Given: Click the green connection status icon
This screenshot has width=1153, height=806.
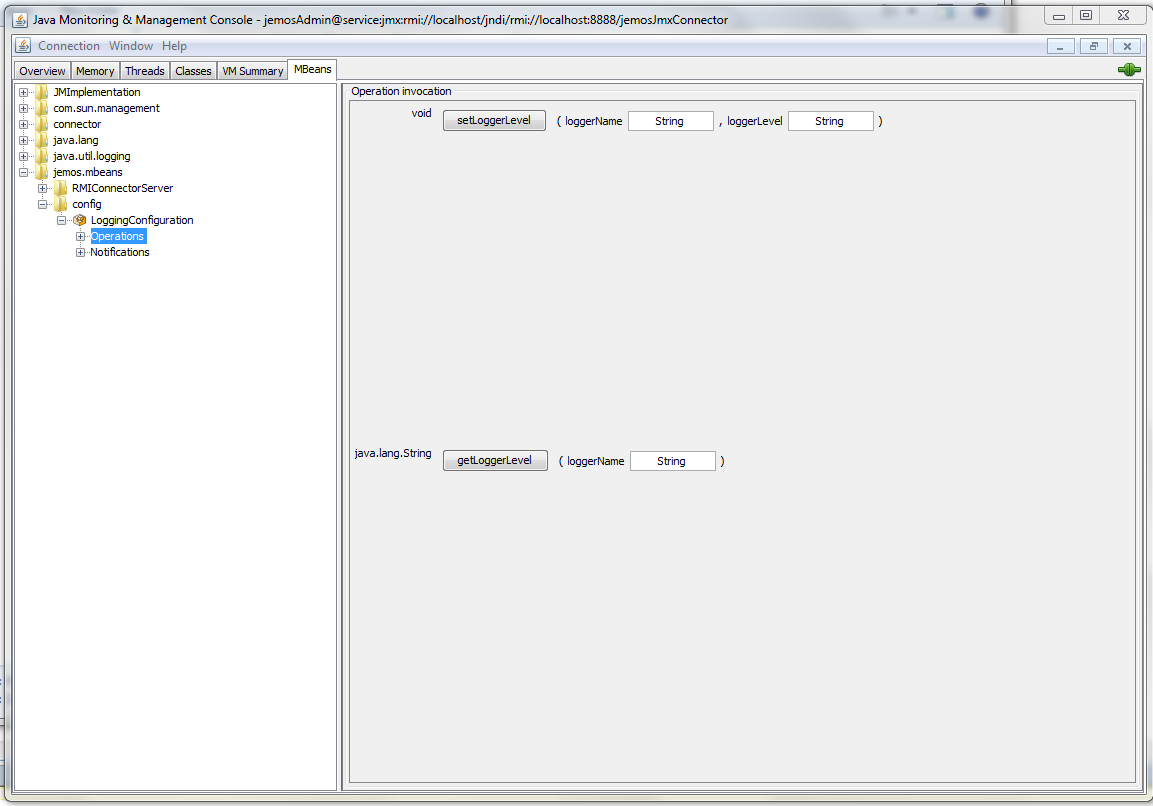Looking at the screenshot, I should pos(1129,70).
